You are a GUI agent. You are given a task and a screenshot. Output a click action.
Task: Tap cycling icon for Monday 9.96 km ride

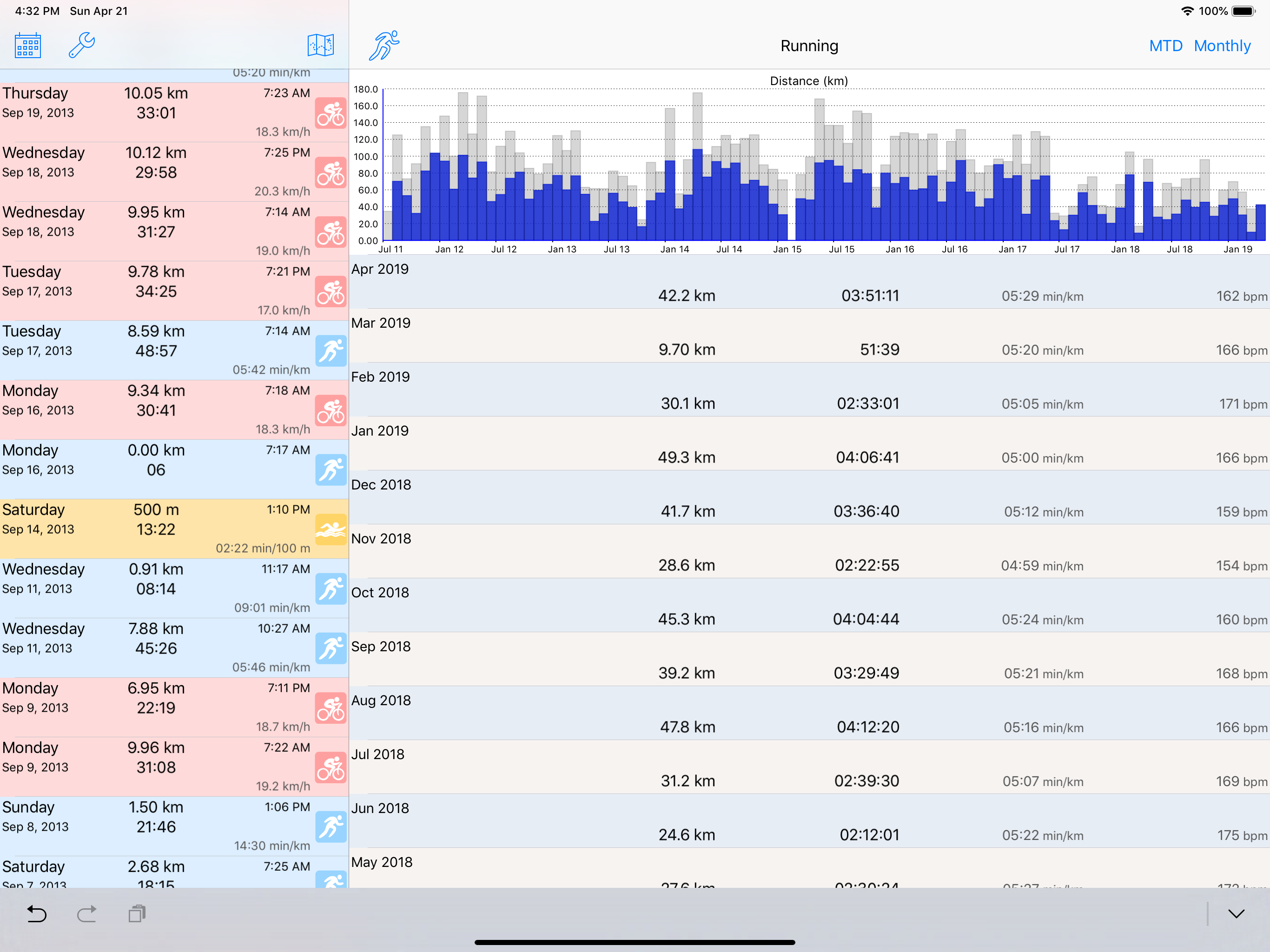pos(331,767)
